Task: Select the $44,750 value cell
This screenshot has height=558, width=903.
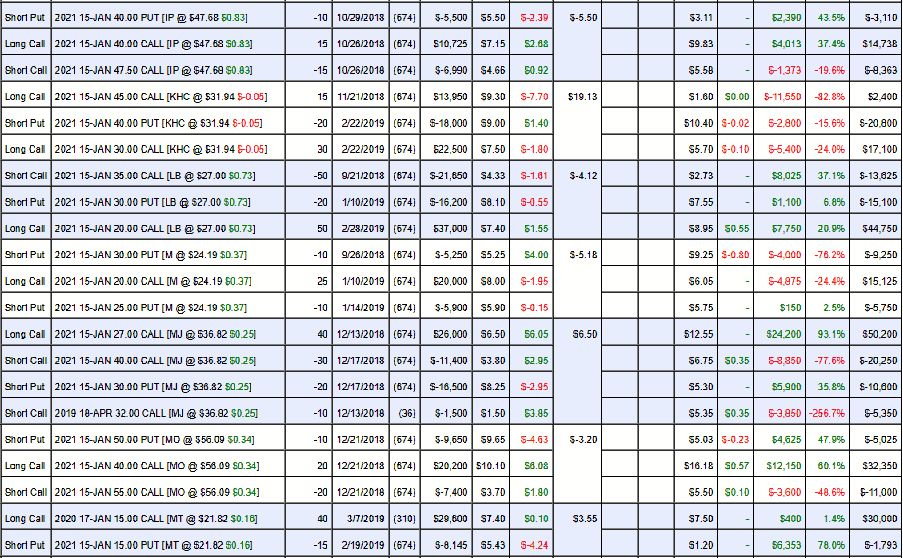Action: point(878,229)
